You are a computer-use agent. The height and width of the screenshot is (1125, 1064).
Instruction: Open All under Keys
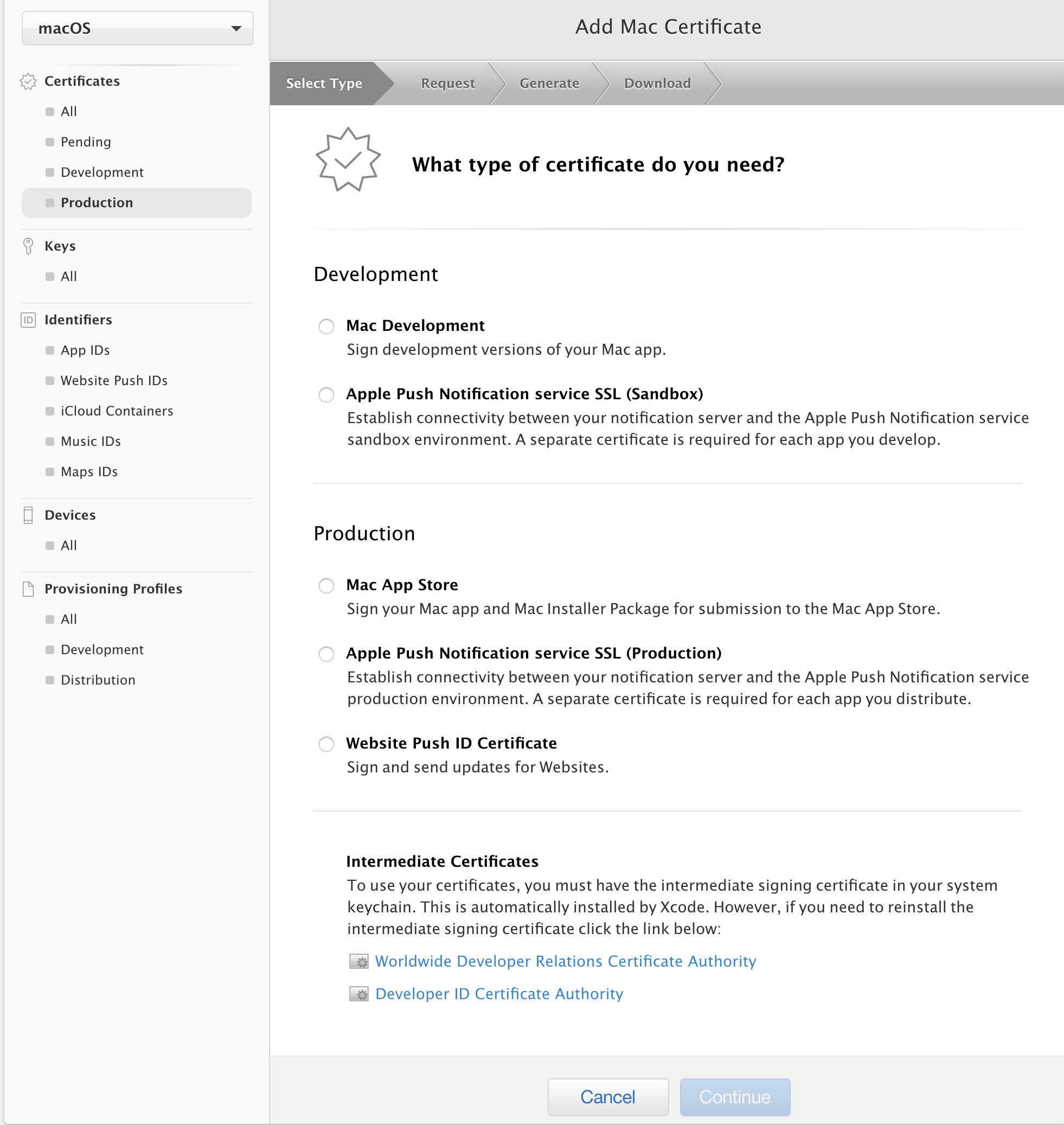tap(69, 277)
